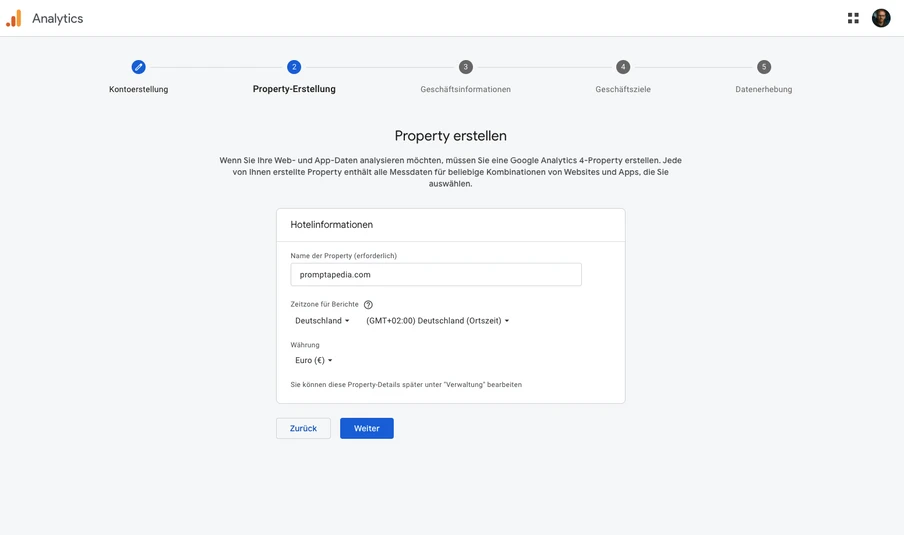The width and height of the screenshot is (904, 535).
Task: Click the pencil icon for Kontoerstellung step
Action: [x=138, y=67]
